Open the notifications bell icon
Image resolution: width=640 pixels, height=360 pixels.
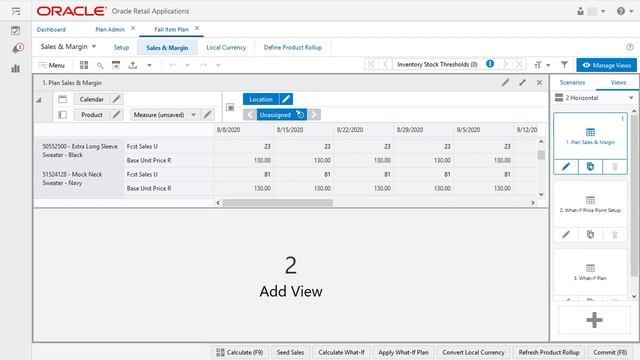(x=17, y=49)
